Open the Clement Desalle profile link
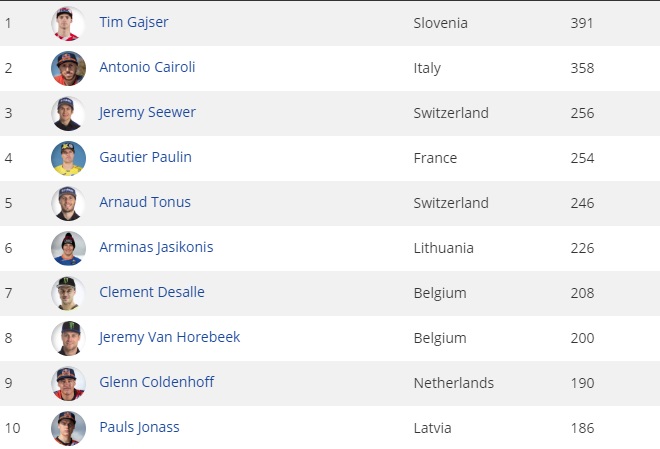Viewport: 660px width, 449px height. (152, 292)
